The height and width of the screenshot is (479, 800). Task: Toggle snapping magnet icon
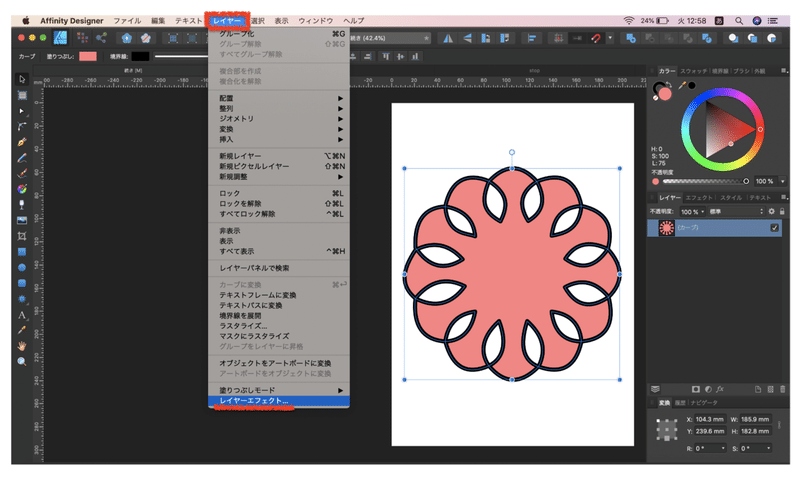pos(595,38)
